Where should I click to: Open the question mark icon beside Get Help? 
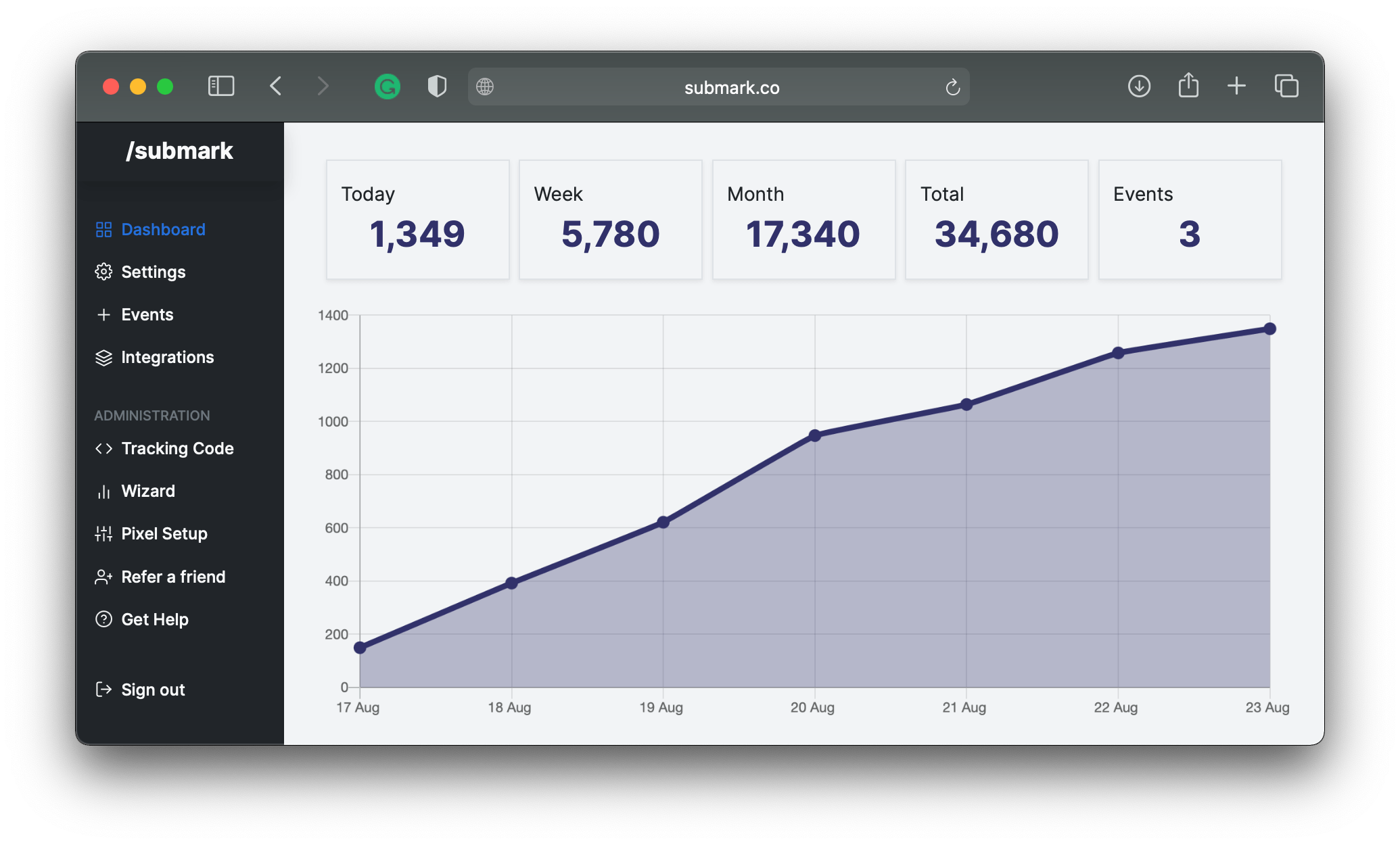point(104,619)
